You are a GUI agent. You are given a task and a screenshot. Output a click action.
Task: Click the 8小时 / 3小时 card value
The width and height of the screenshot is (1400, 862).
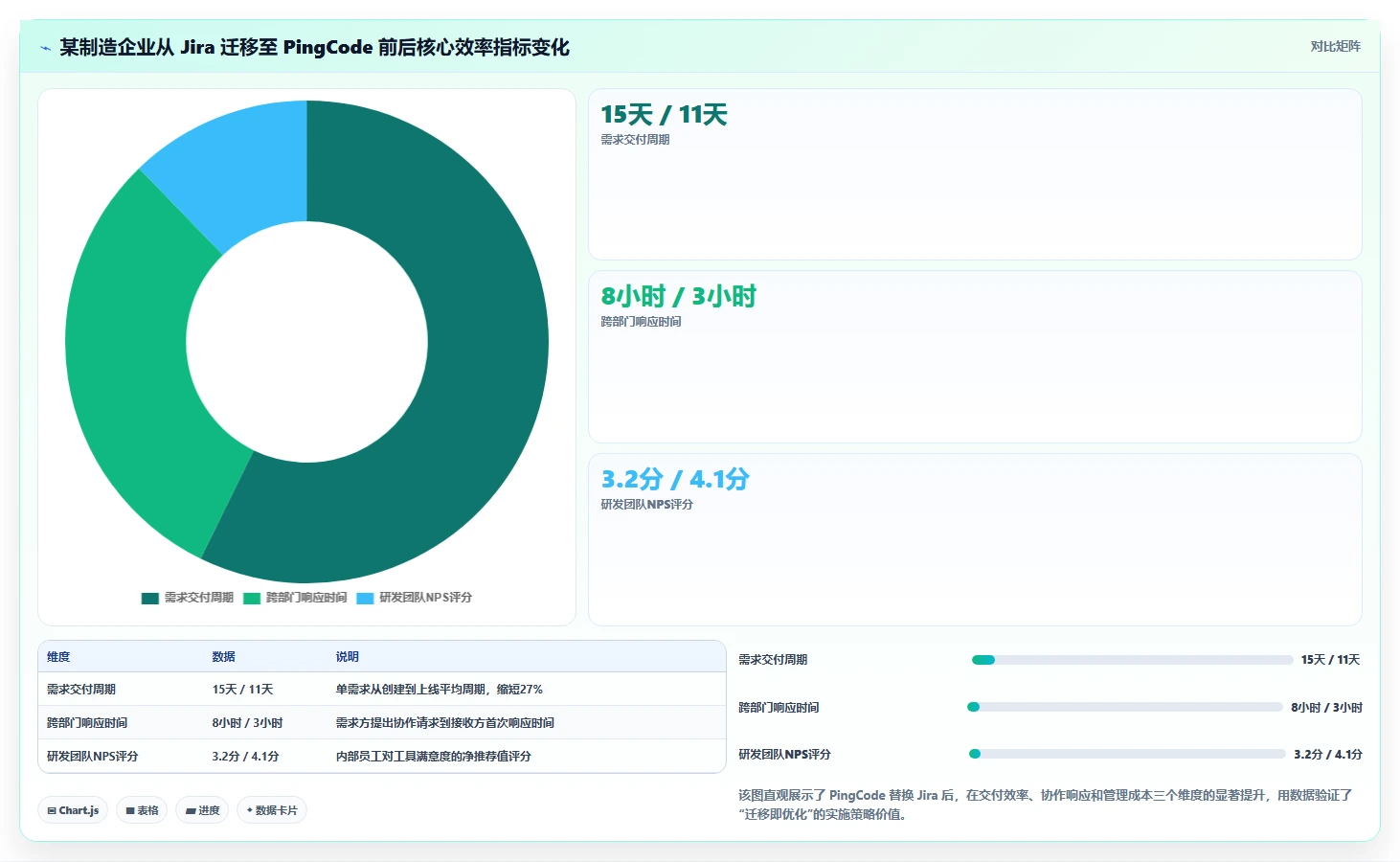[x=678, y=297]
